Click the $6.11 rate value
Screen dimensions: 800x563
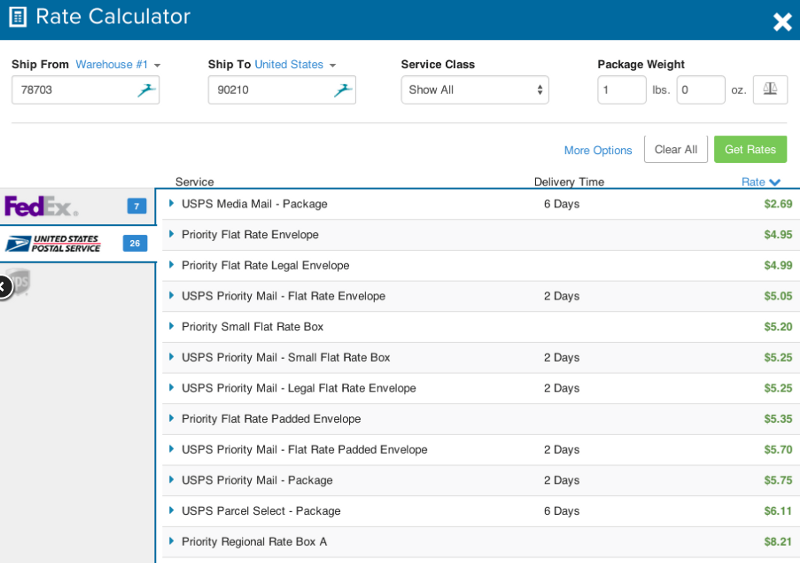pos(778,511)
